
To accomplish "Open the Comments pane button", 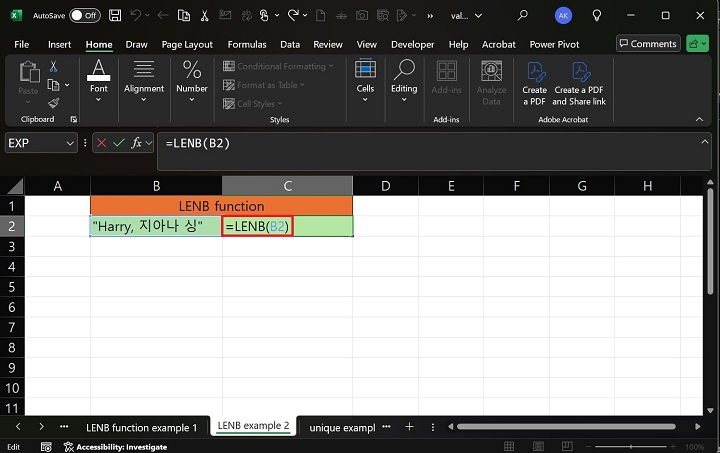I will [x=647, y=44].
